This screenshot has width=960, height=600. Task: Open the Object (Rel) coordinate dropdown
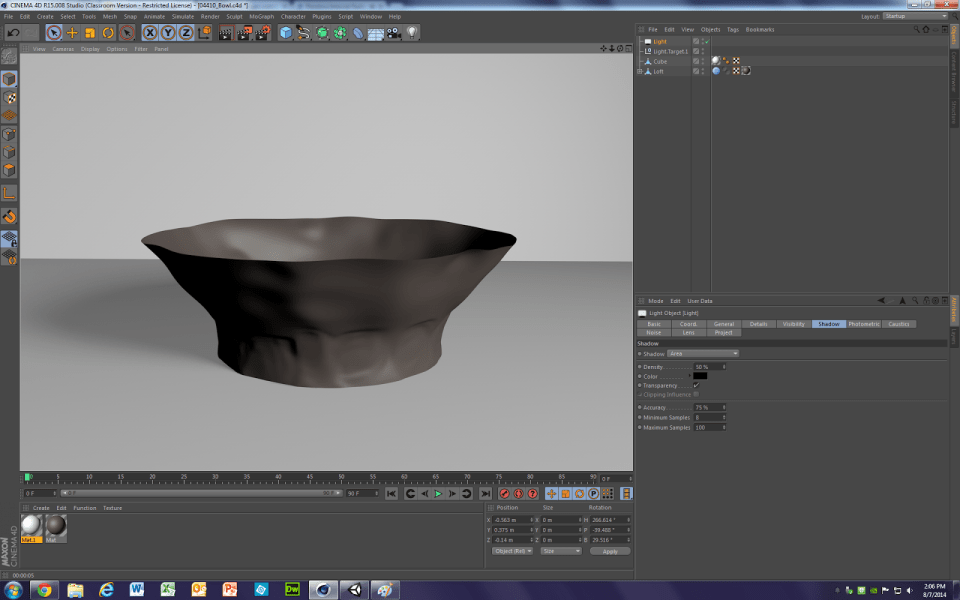pyautogui.click(x=513, y=551)
